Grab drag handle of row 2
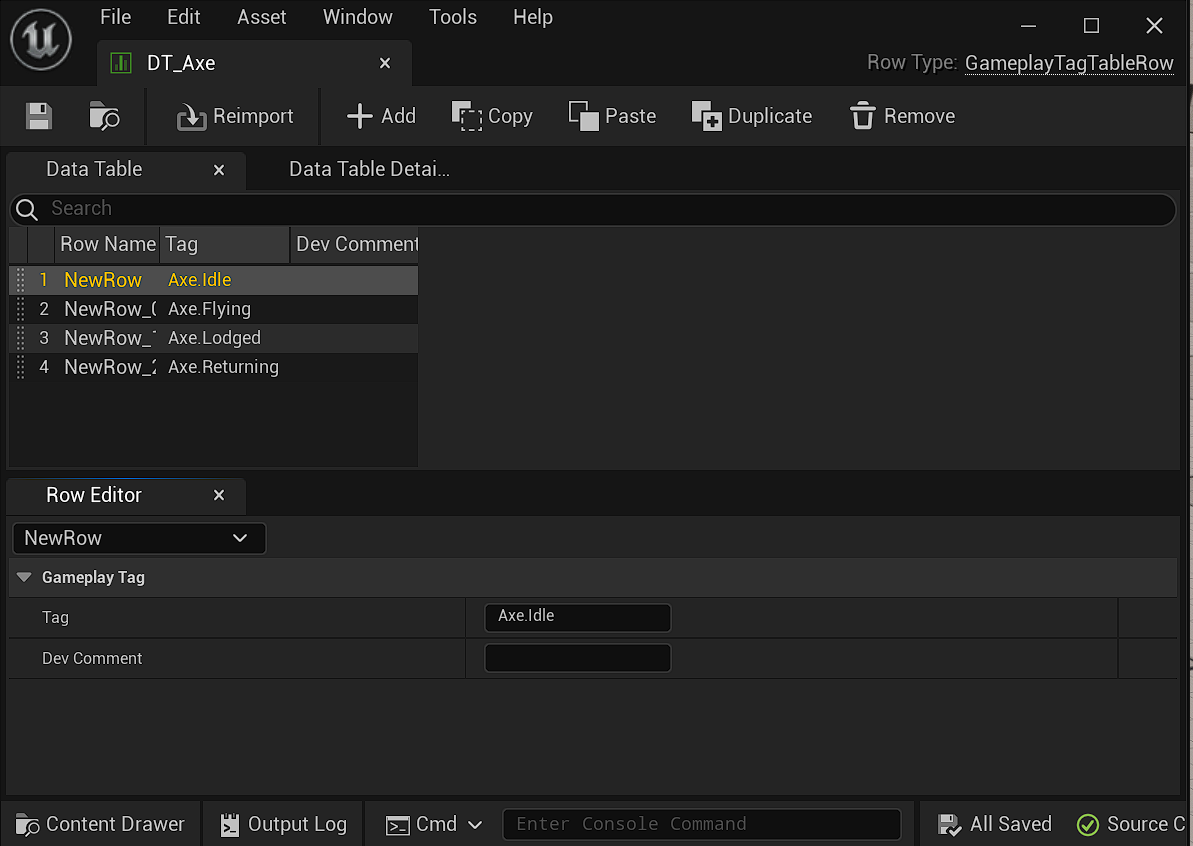This screenshot has width=1193, height=846. pyautogui.click(x=21, y=309)
